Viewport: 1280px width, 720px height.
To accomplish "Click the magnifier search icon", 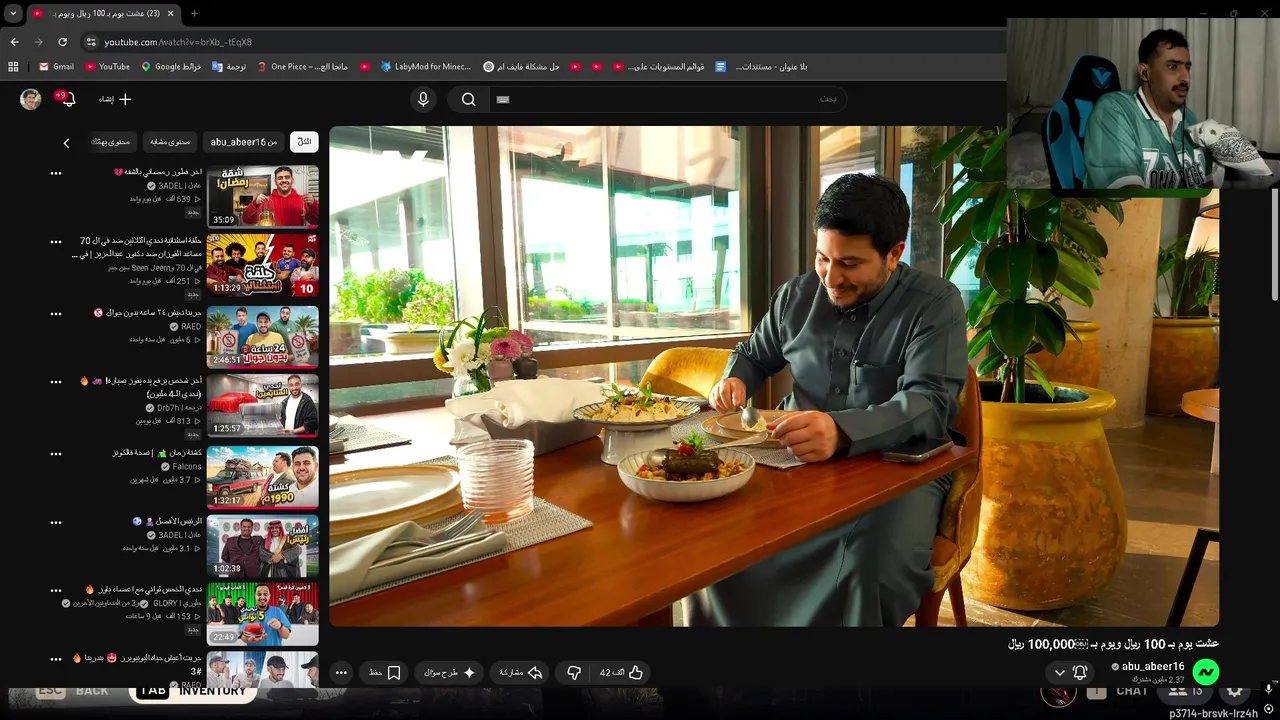I will 468,99.
